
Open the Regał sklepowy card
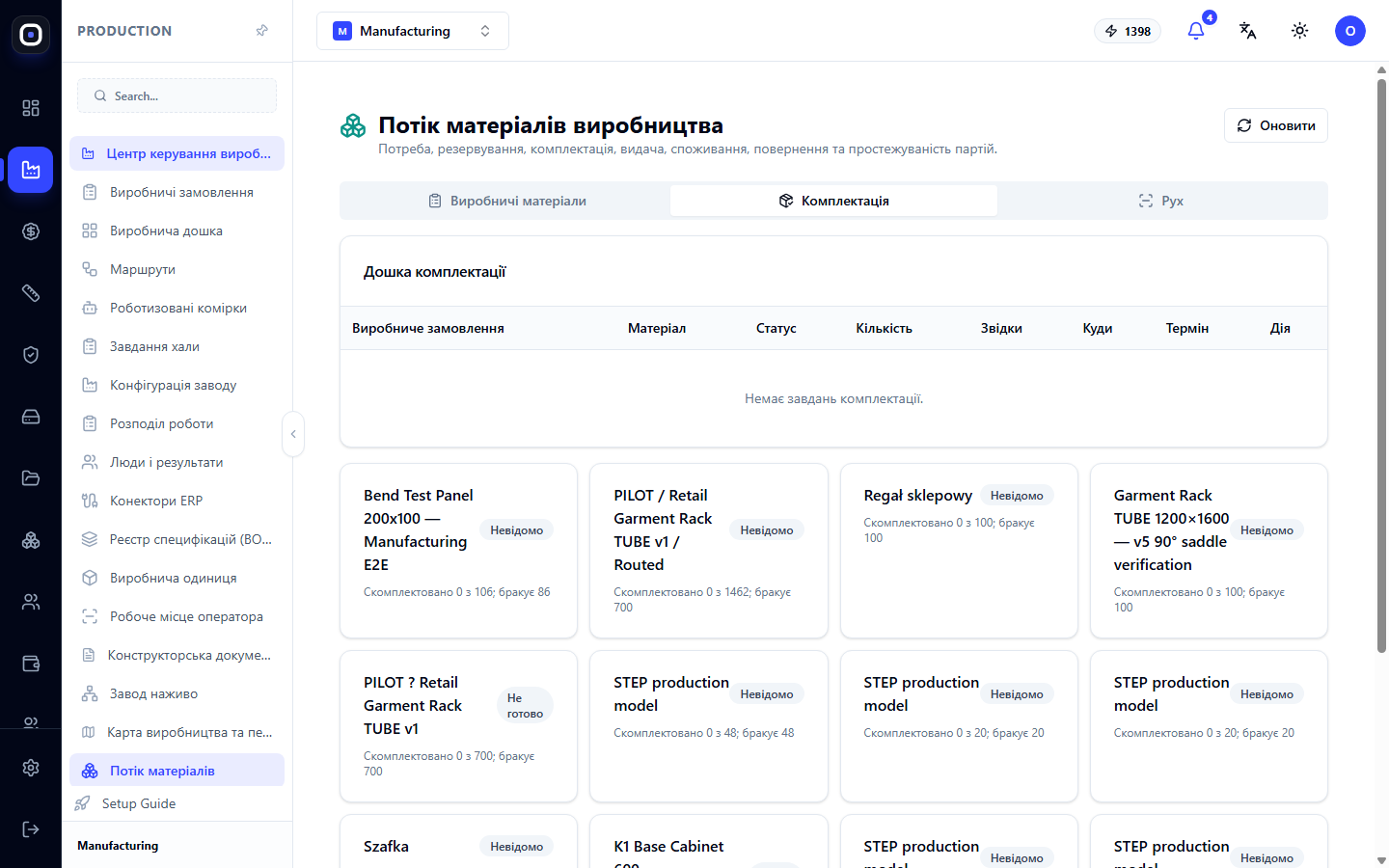point(959,551)
